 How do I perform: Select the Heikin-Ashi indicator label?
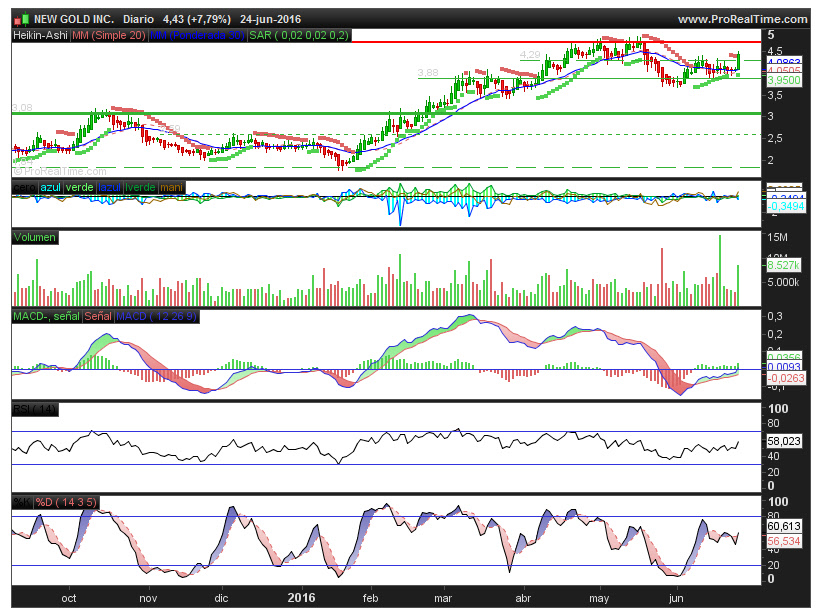(40, 36)
